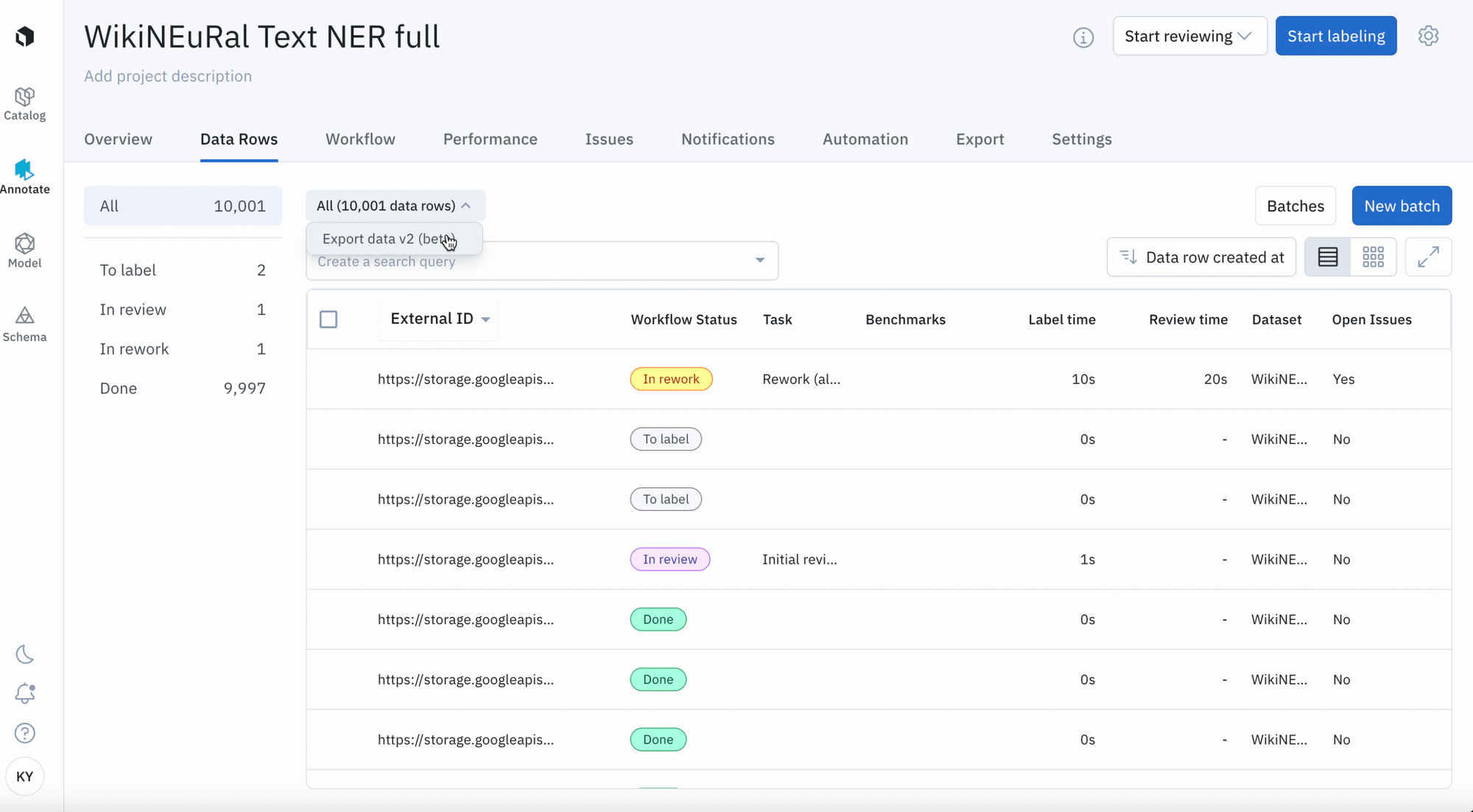
Task: Click the search query input field
Action: (530, 261)
